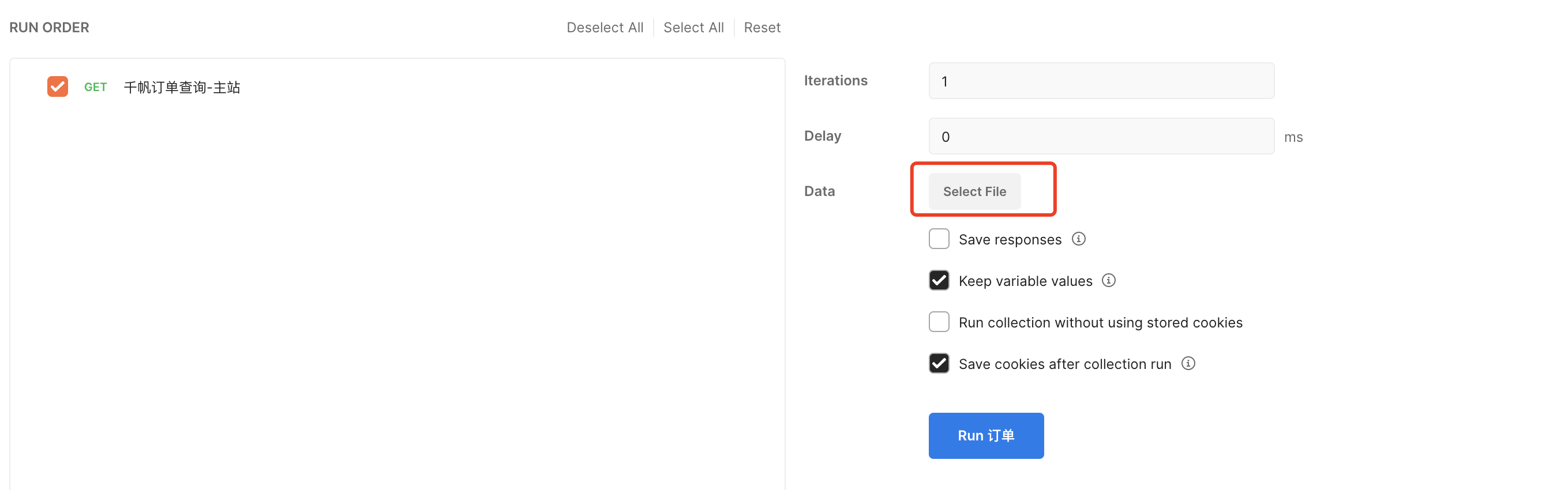This screenshot has height=490, width=1568.
Task: Click the Save cookies info icon
Action: [1188, 364]
